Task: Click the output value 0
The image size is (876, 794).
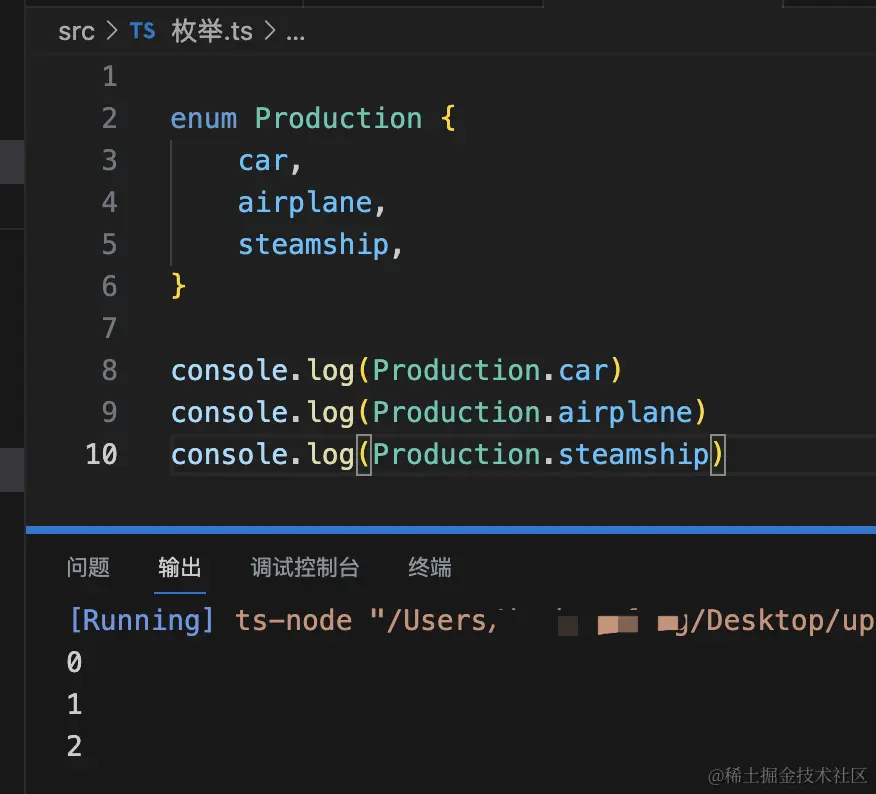Action: coord(74,663)
